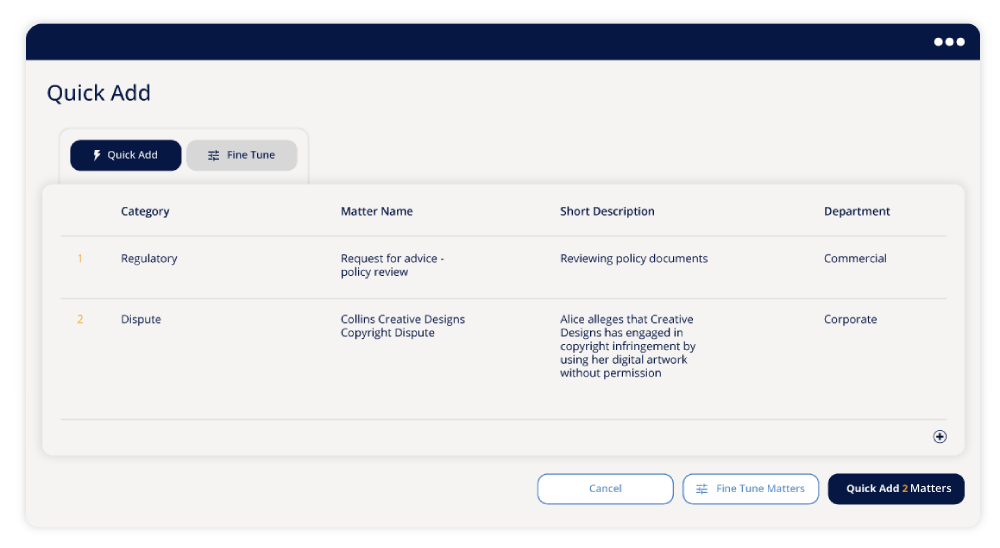
Task: Click the lightning bolt icon on Quick Add
Action: [x=97, y=156]
